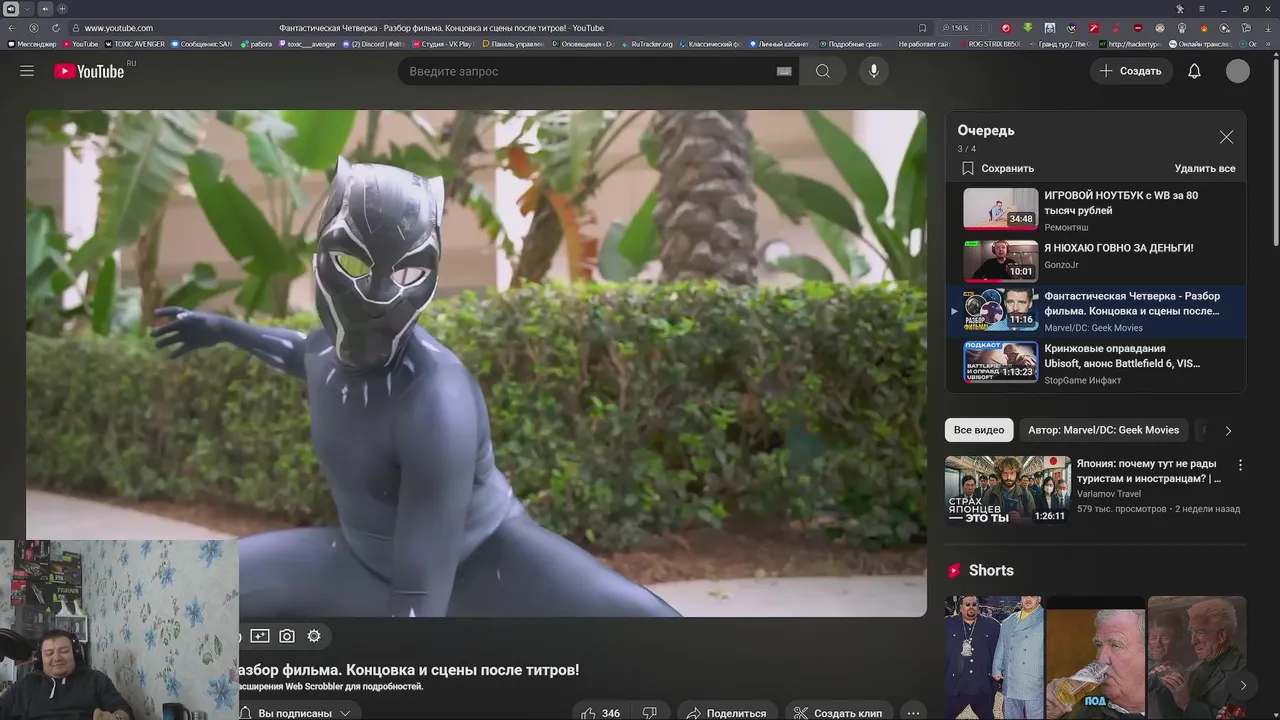Open the Short with man drinking beer
The width and height of the screenshot is (1280, 720).
[x=1096, y=658]
